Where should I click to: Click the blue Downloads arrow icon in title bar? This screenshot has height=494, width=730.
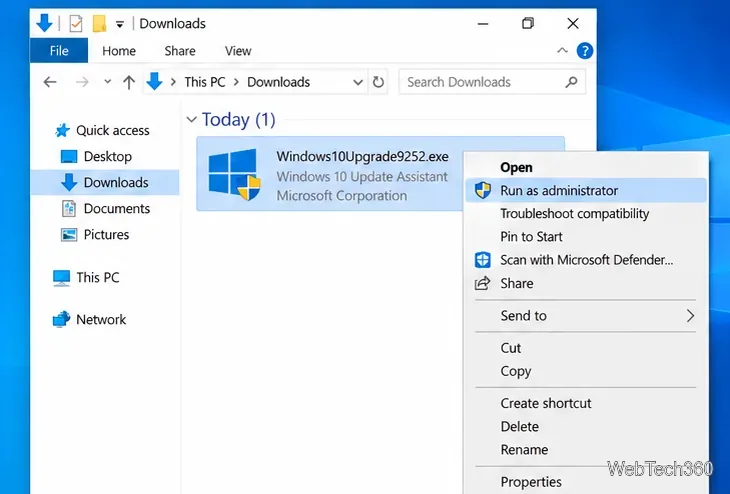pyautogui.click(x=44, y=23)
